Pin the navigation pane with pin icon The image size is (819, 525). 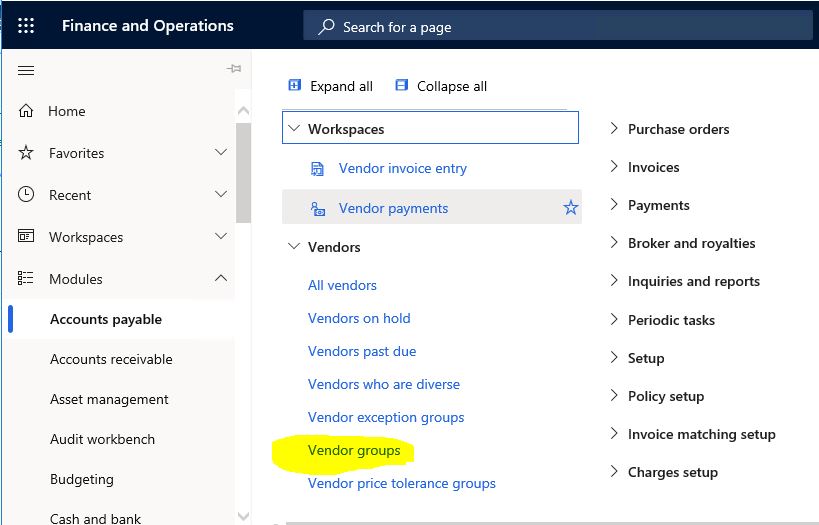coord(234,68)
